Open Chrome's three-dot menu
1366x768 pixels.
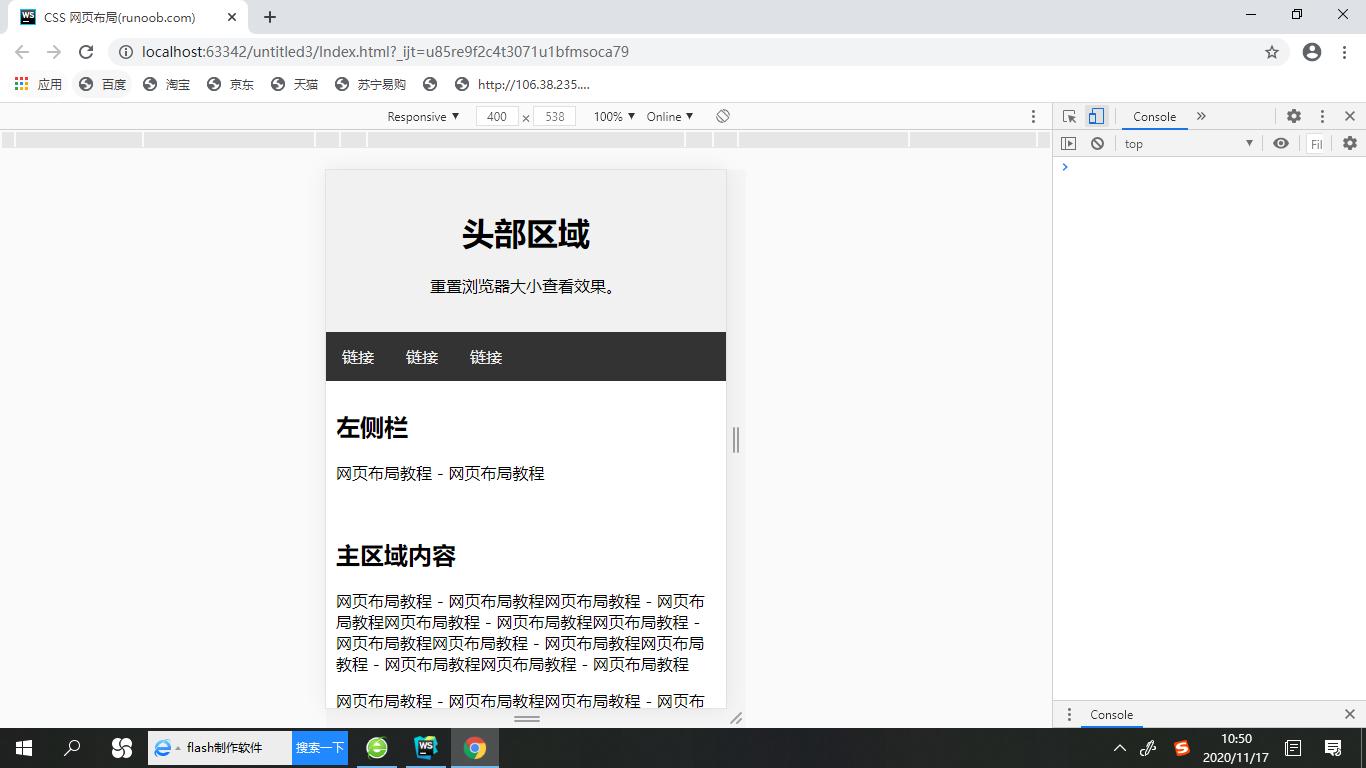[x=1344, y=52]
